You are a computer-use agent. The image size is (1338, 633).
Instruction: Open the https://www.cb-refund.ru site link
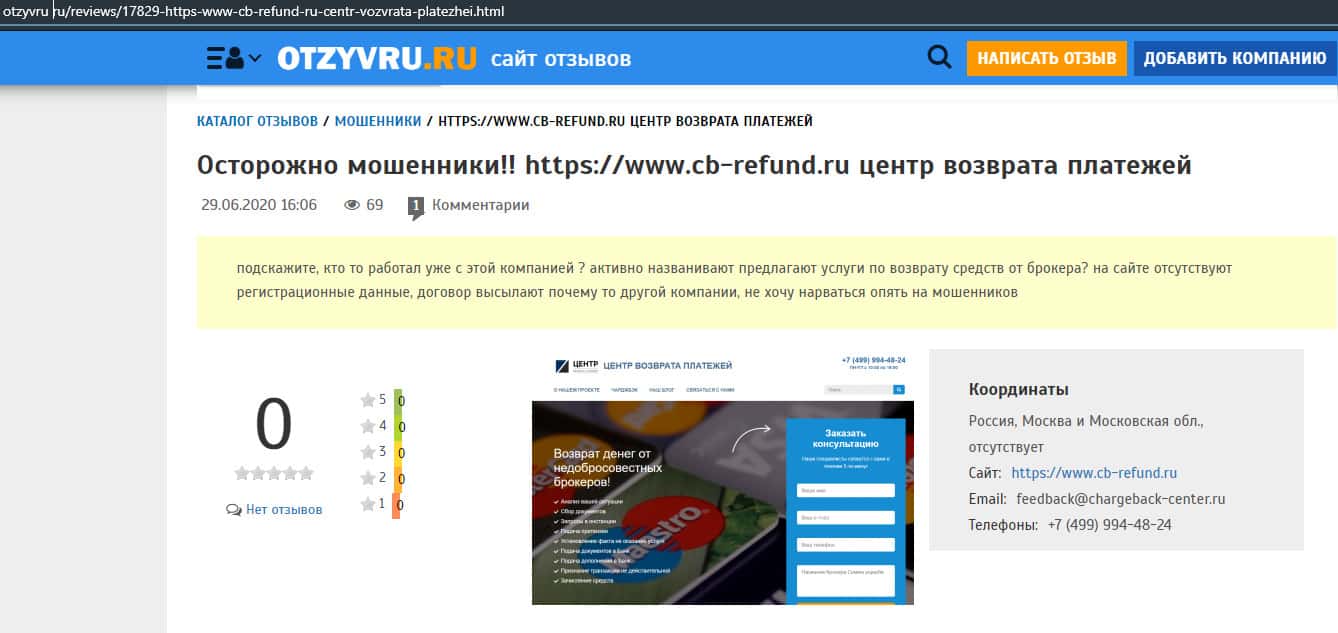point(1094,473)
